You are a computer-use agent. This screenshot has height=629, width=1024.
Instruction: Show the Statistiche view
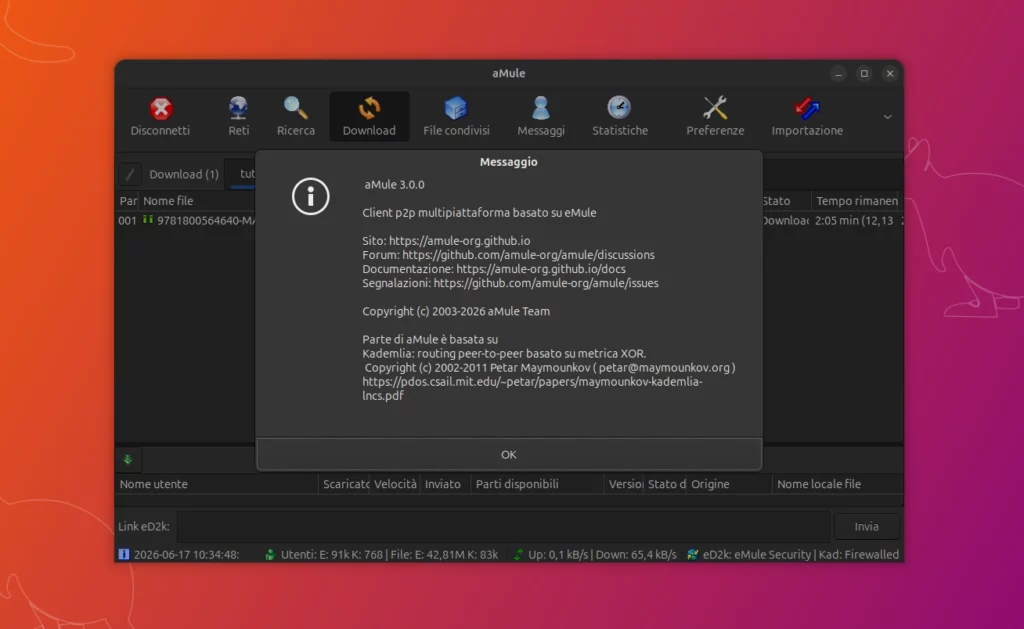(x=620, y=116)
